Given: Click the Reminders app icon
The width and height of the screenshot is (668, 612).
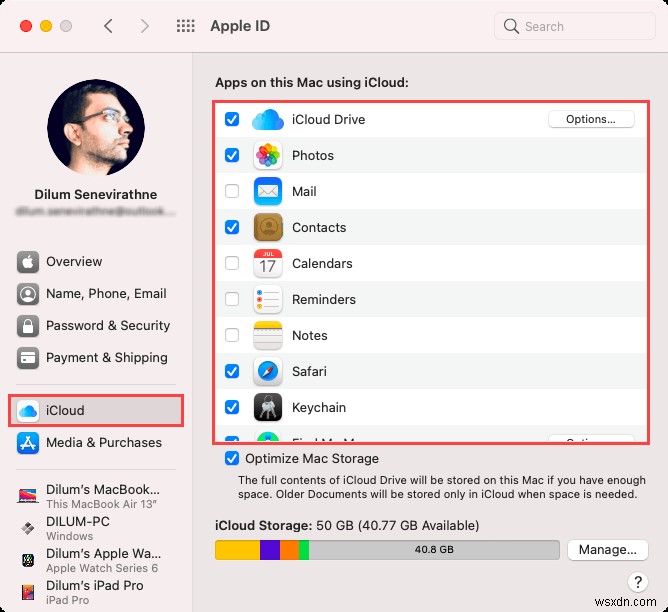Looking at the screenshot, I should (x=268, y=299).
